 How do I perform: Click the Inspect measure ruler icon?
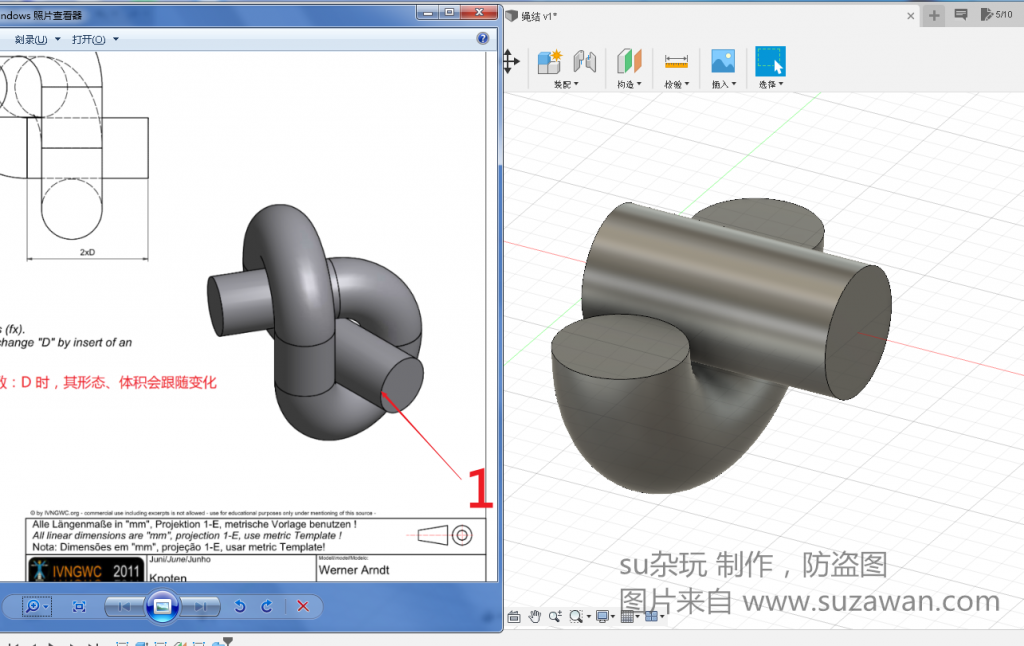(676, 62)
